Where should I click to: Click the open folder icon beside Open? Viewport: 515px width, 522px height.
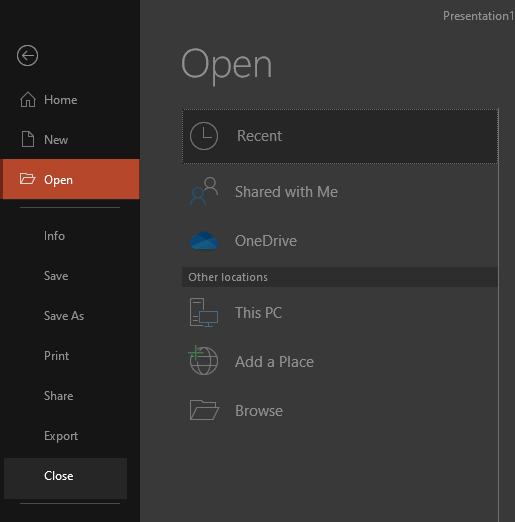[27, 179]
